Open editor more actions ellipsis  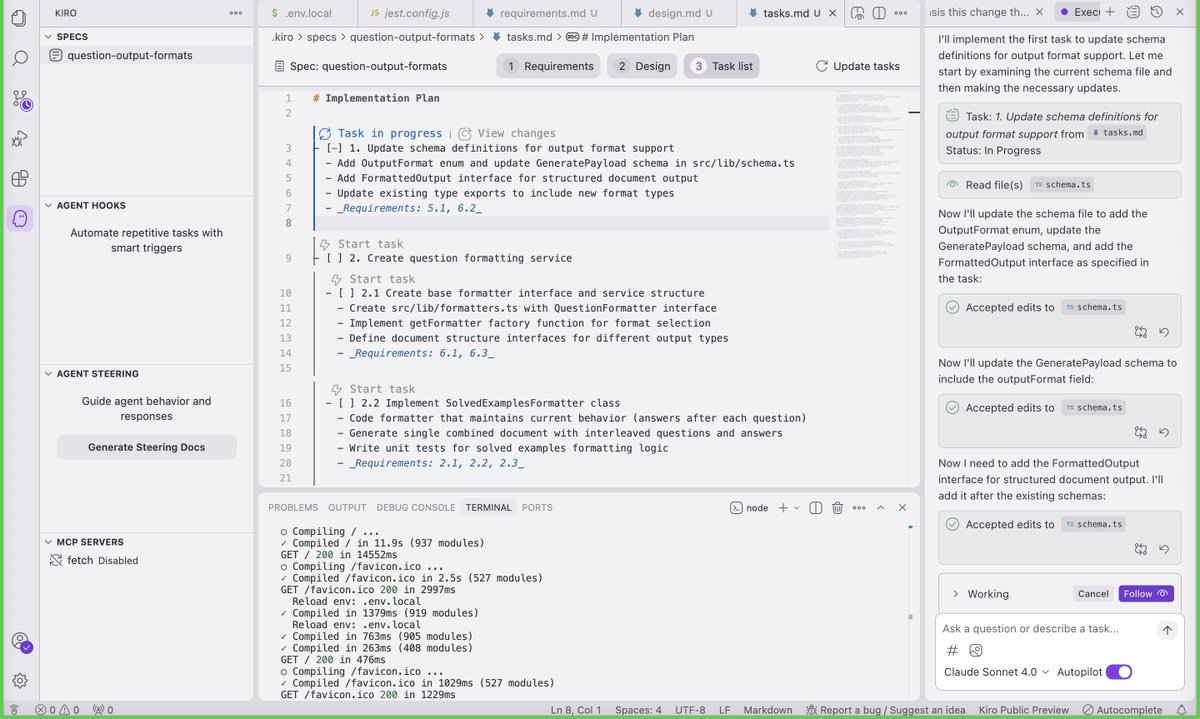[902, 13]
